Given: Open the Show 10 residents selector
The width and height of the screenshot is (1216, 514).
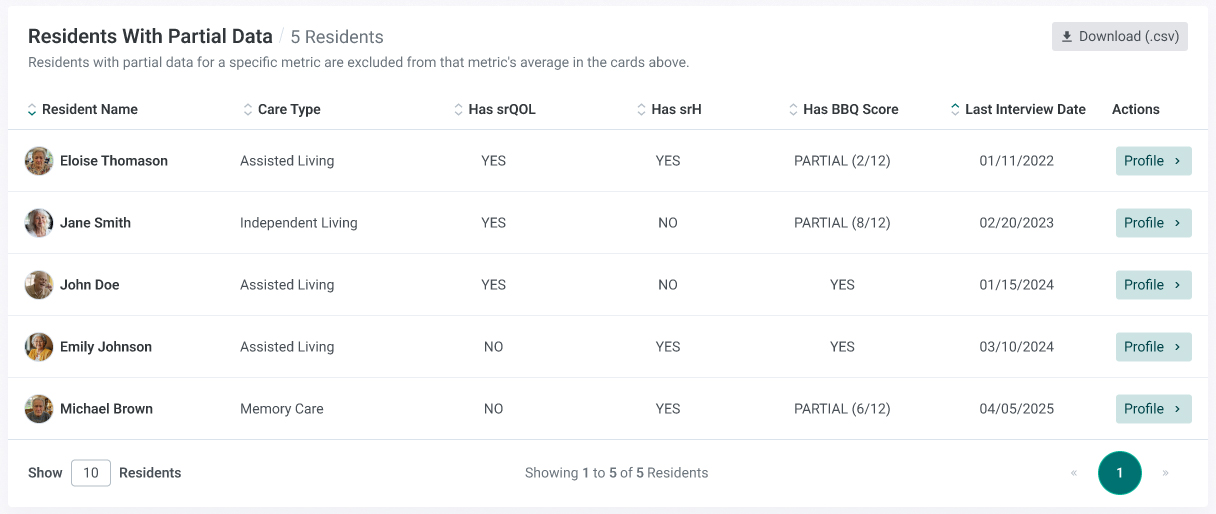Looking at the screenshot, I should (91, 473).
